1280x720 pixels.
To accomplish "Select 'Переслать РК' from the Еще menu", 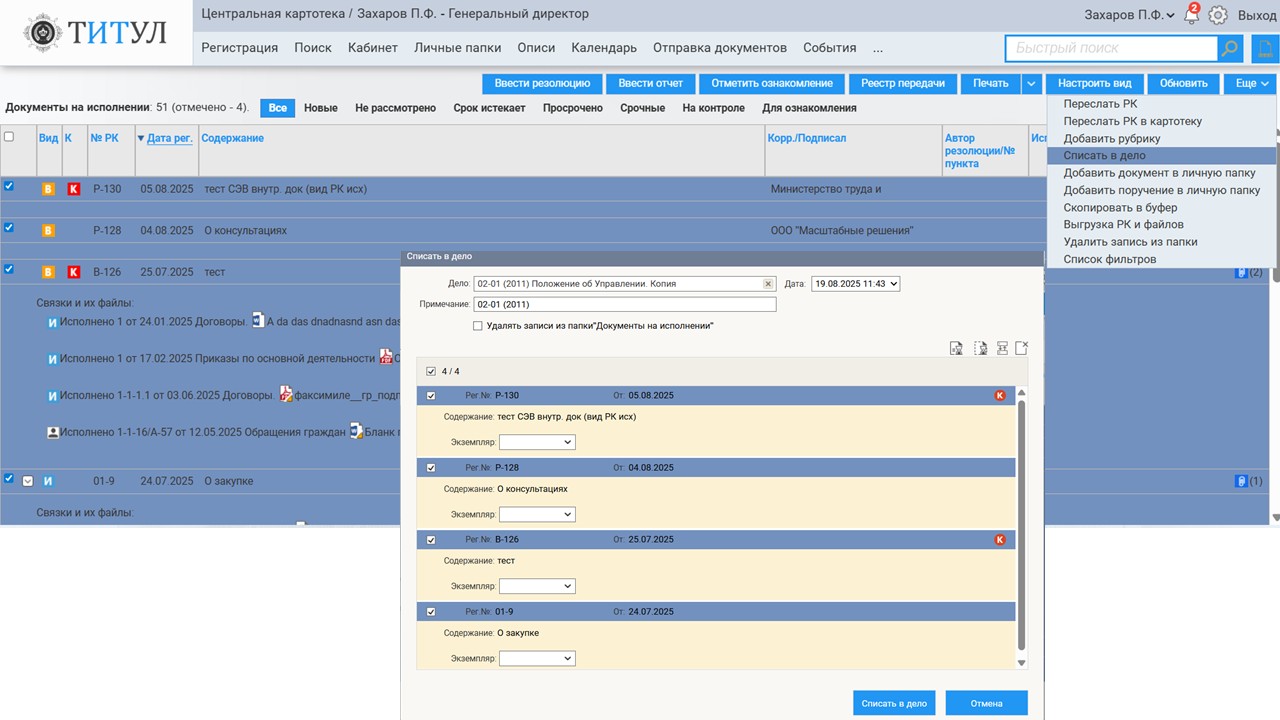I will coord(1100,104).
